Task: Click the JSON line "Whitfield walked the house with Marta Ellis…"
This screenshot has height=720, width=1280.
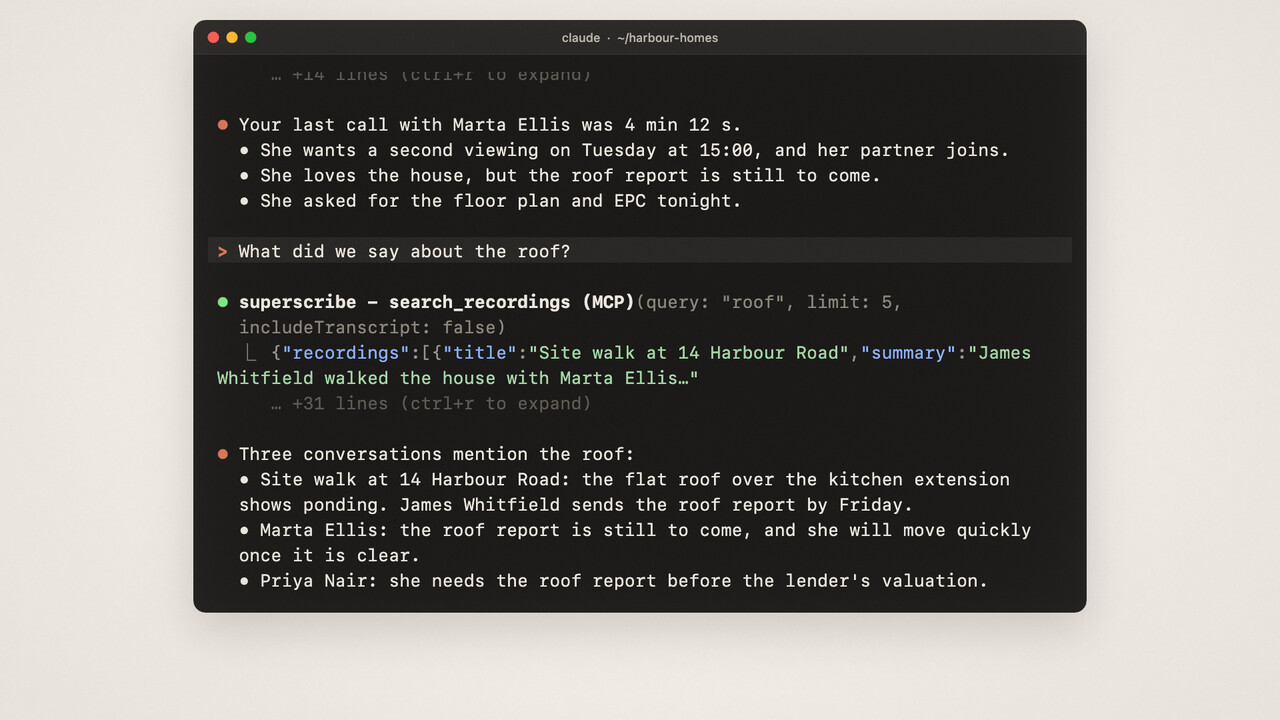Action: pos(457,378)
